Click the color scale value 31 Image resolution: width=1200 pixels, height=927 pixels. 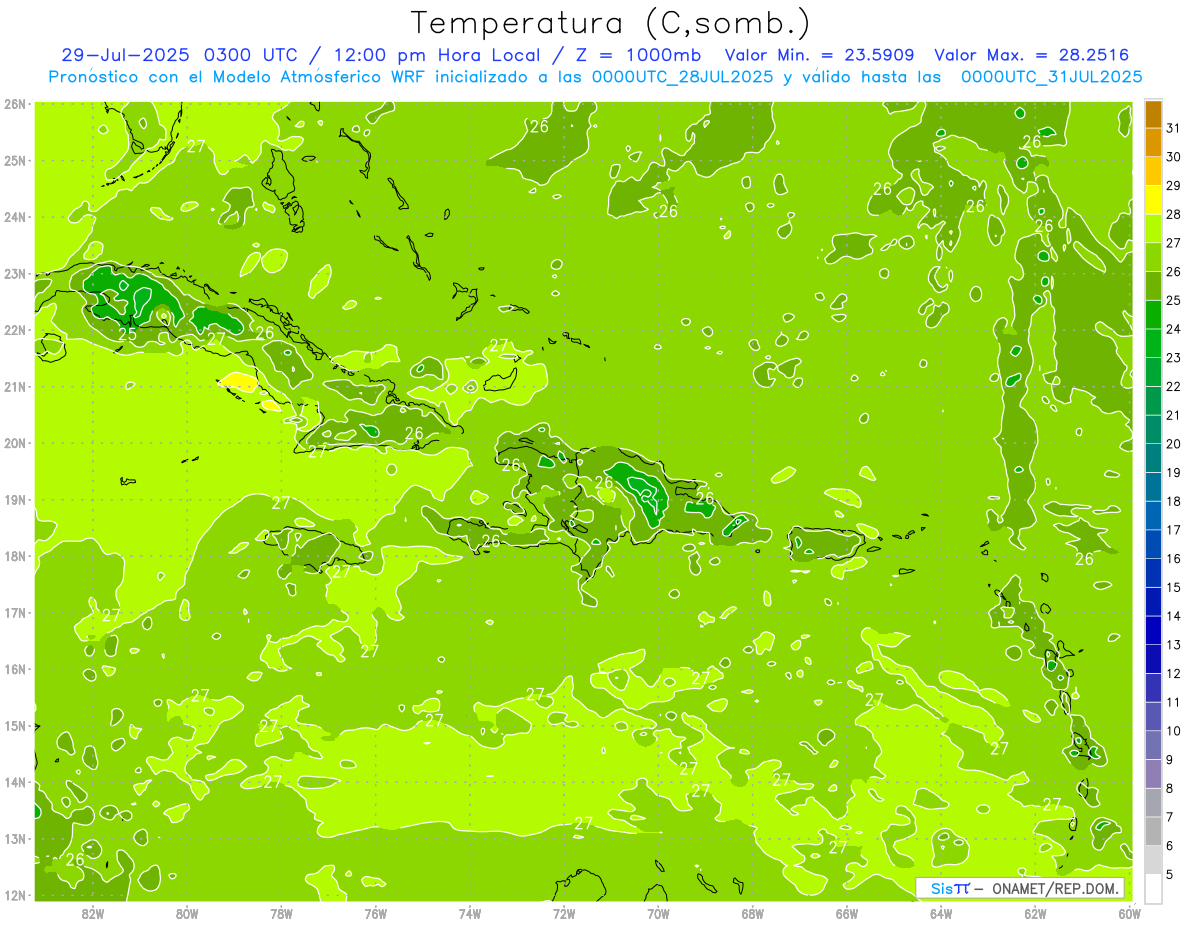click(x=1173, y=128)
